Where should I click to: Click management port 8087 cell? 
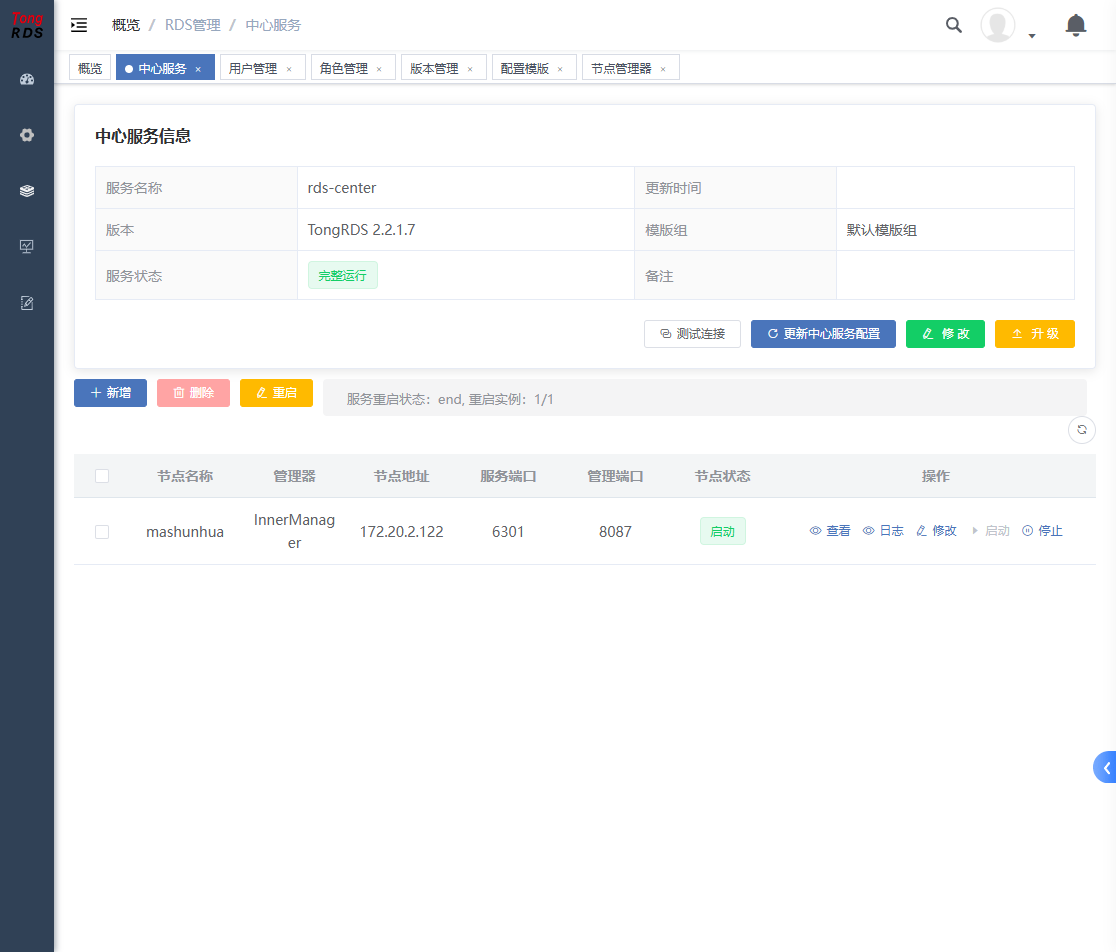[x=616, y=531]
